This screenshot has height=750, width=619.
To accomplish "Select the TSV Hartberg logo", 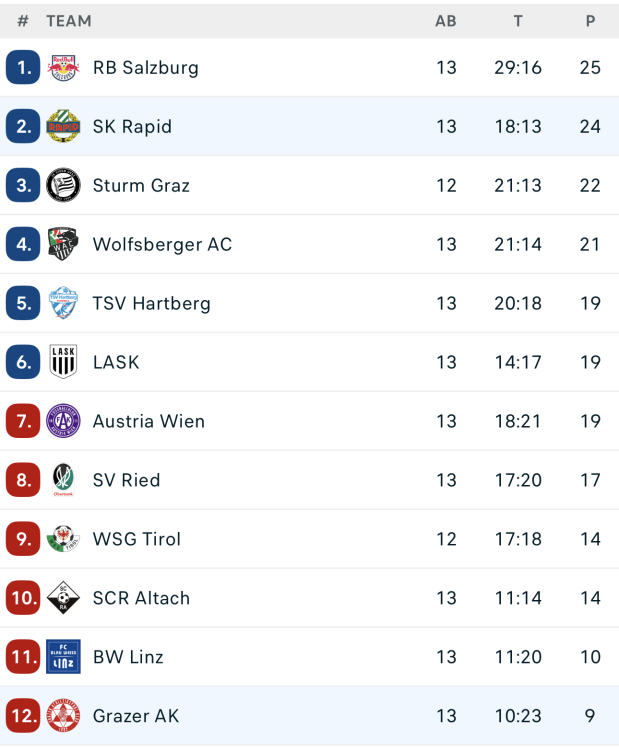I will coord(63,303).
